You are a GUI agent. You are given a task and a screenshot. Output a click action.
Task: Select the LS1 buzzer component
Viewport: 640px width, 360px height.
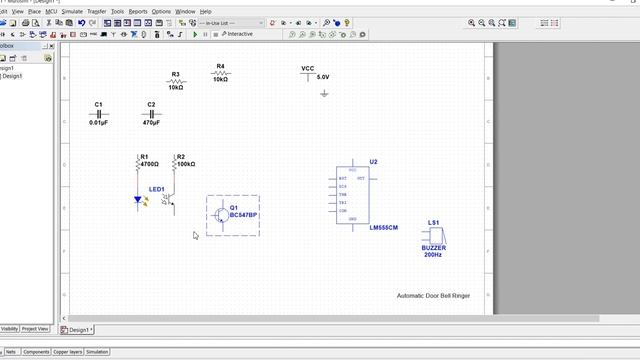click(x=434, y=239)
